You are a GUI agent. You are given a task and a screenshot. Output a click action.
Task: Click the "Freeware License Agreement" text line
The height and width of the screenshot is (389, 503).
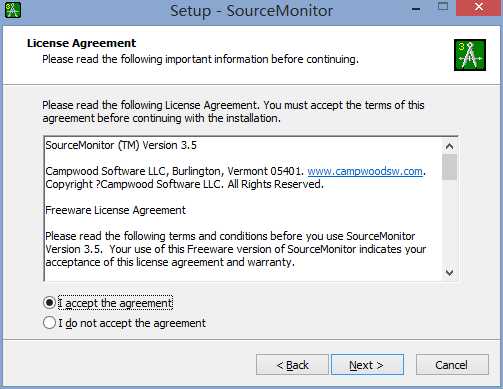pyautogui.click(x=115, y=210)
